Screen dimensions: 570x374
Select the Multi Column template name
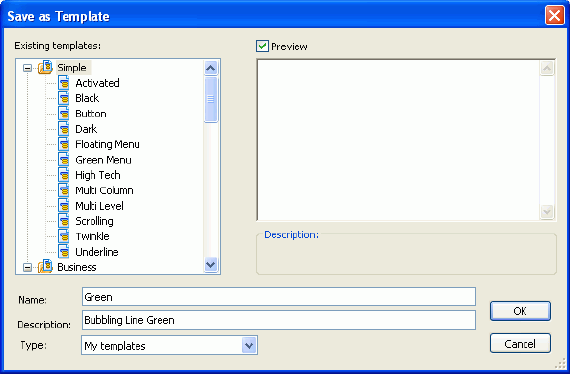104,190
